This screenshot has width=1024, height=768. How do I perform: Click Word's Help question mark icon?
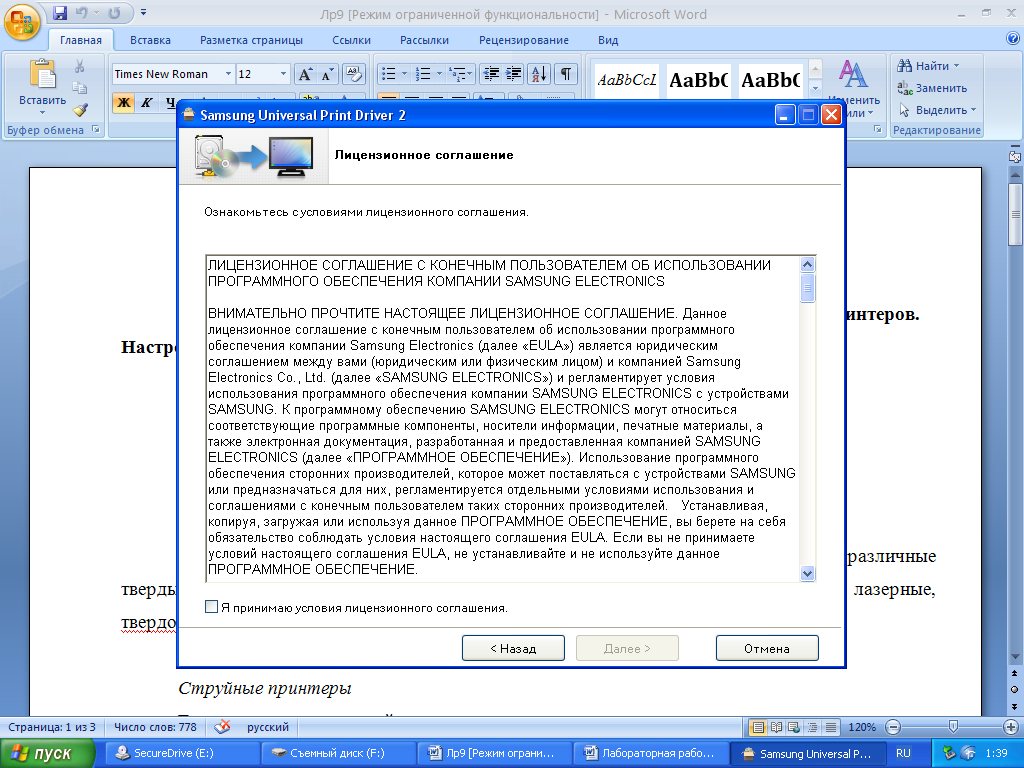coord(1013,39)
